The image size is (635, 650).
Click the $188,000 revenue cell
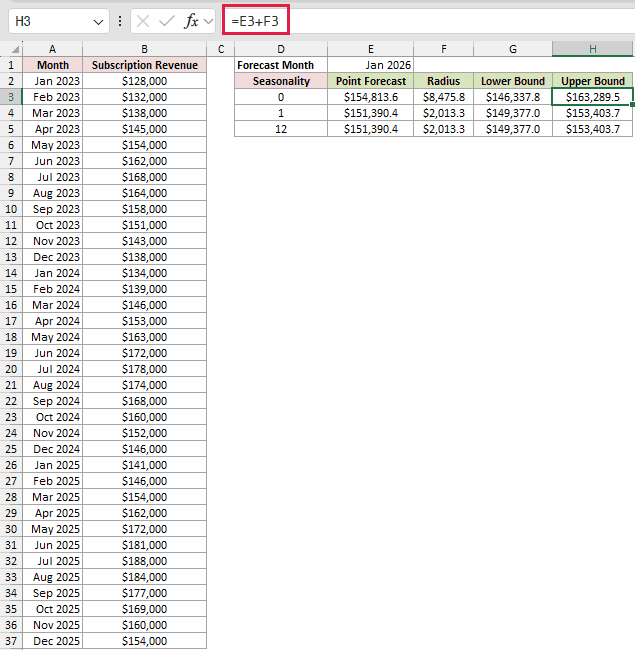tap(144, 561)
